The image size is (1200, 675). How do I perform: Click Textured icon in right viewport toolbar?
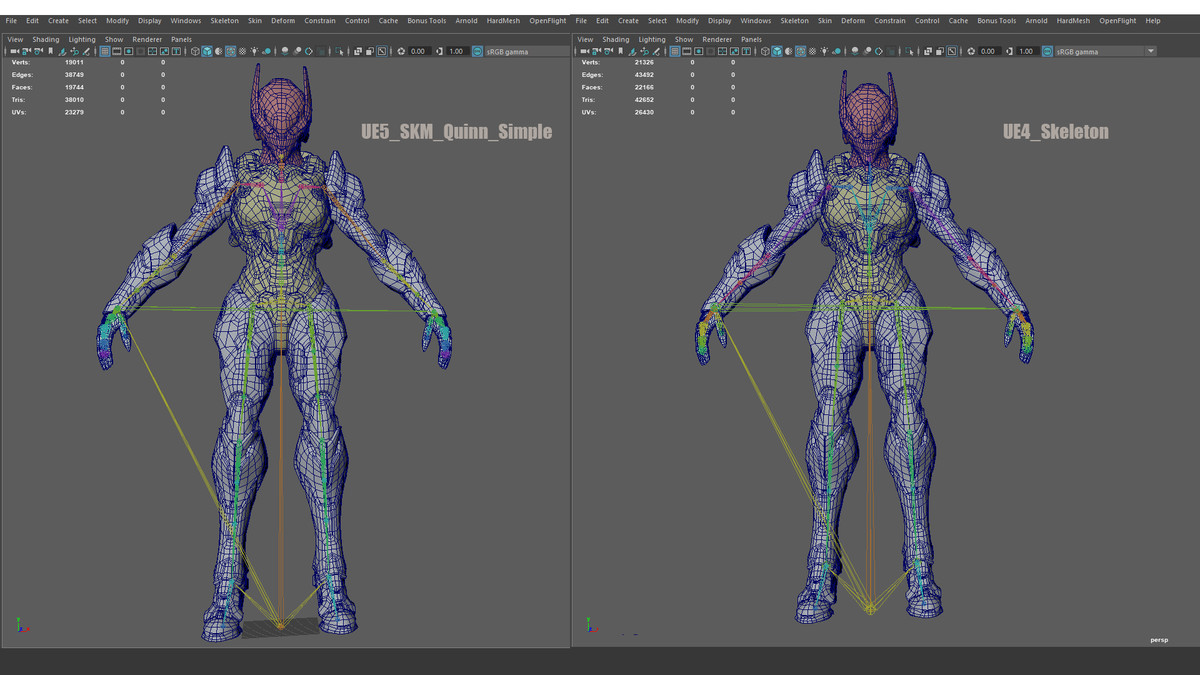(812, 51)
